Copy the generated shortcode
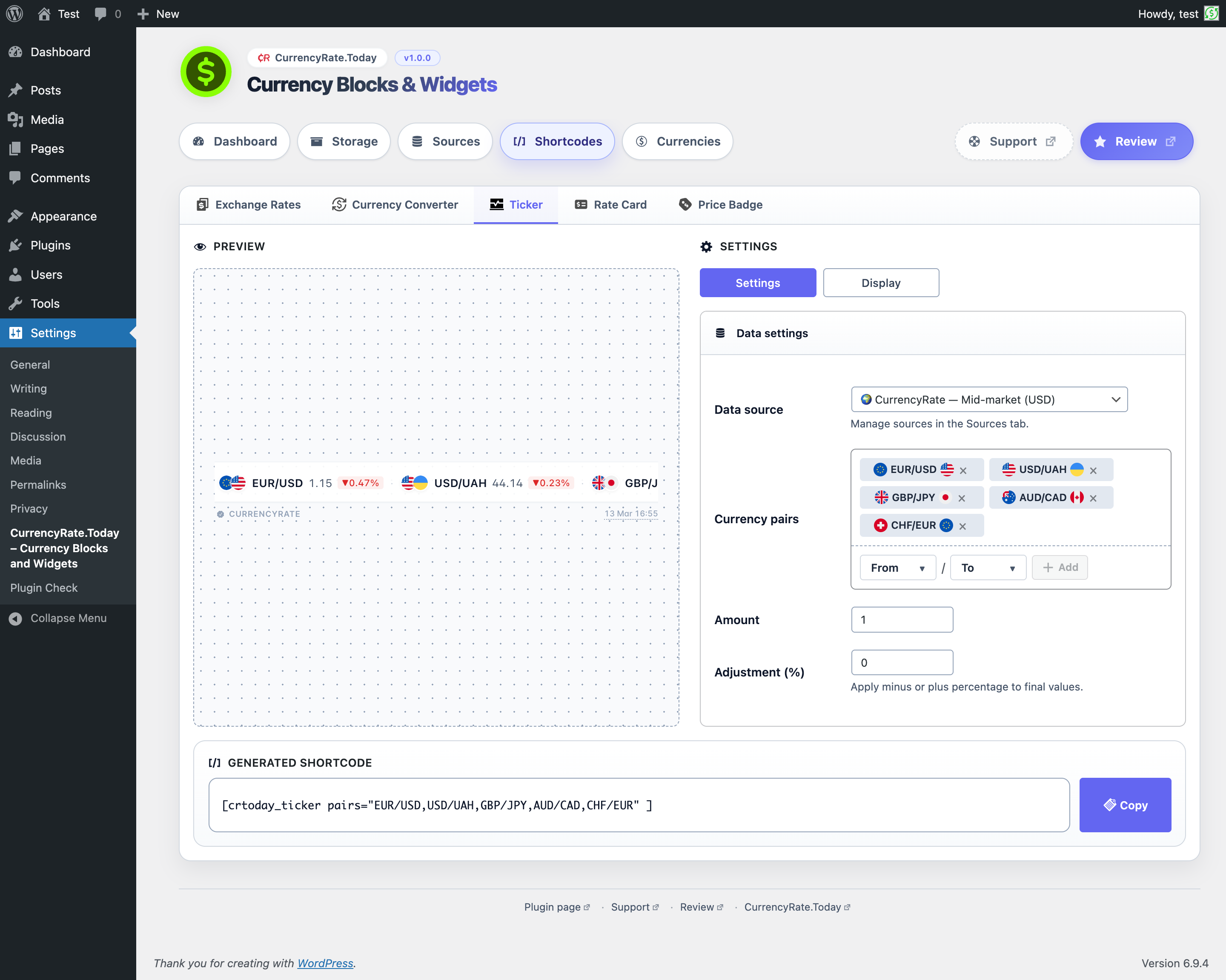Image resolution: width=1226 pixels, height=980 pixels. (1124, 805)
